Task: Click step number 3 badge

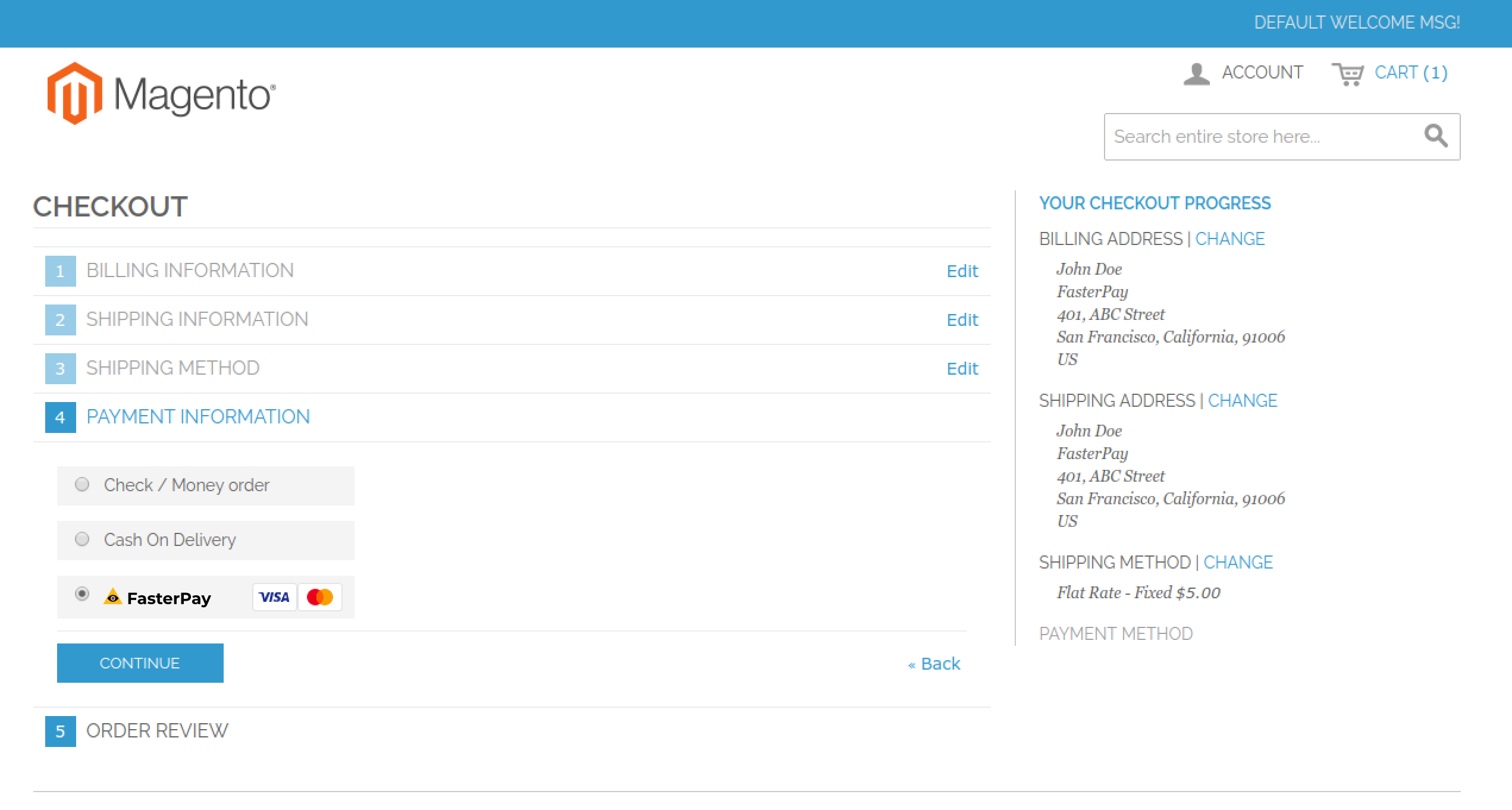Action: click(61, 369)
